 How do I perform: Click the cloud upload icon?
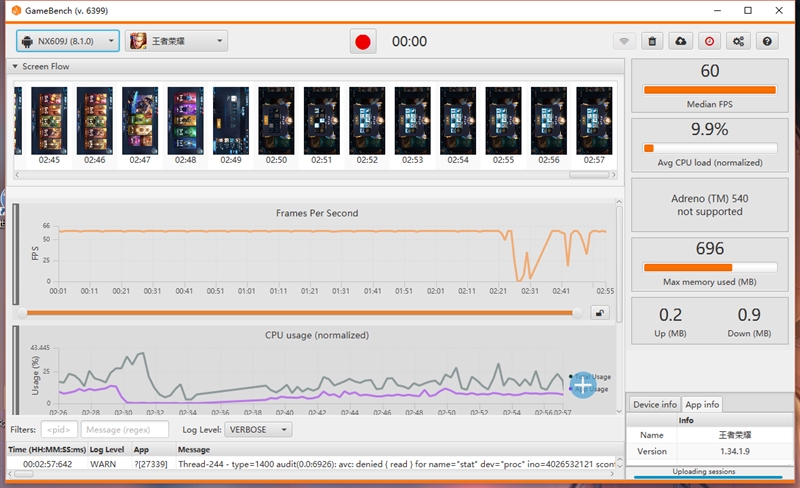coord(681,41)
